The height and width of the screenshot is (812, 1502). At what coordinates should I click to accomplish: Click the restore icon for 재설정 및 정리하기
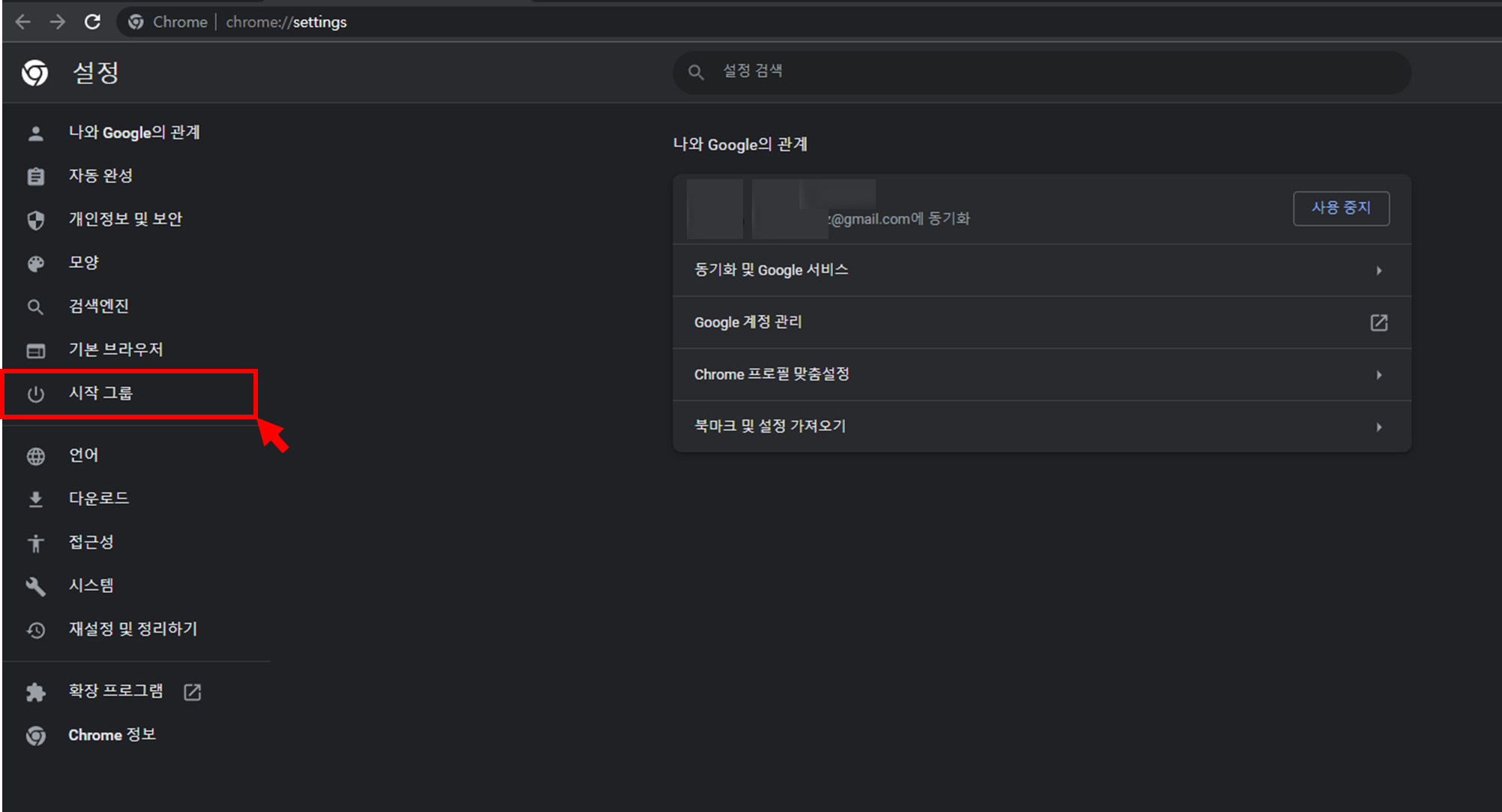point(35,630)
